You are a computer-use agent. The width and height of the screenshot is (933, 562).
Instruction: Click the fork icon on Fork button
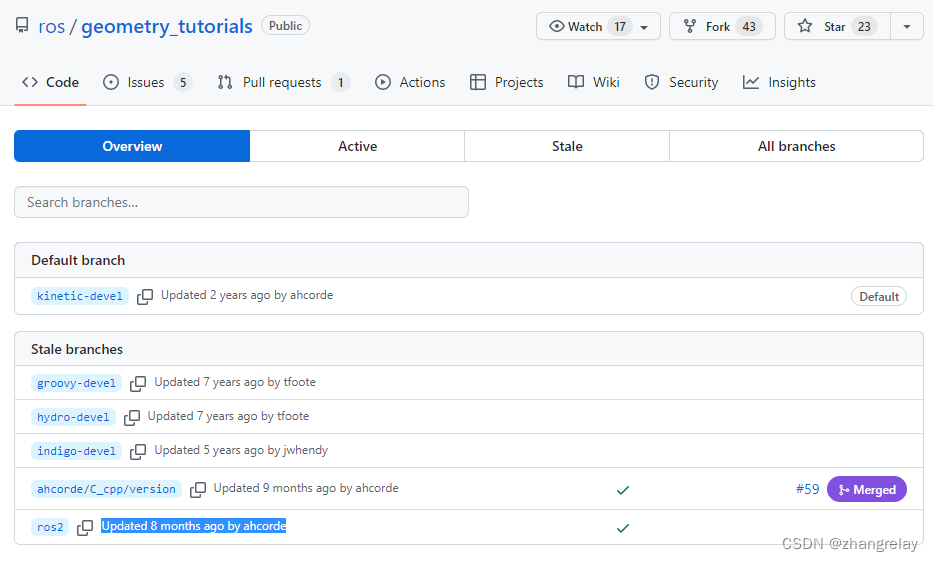690,26
